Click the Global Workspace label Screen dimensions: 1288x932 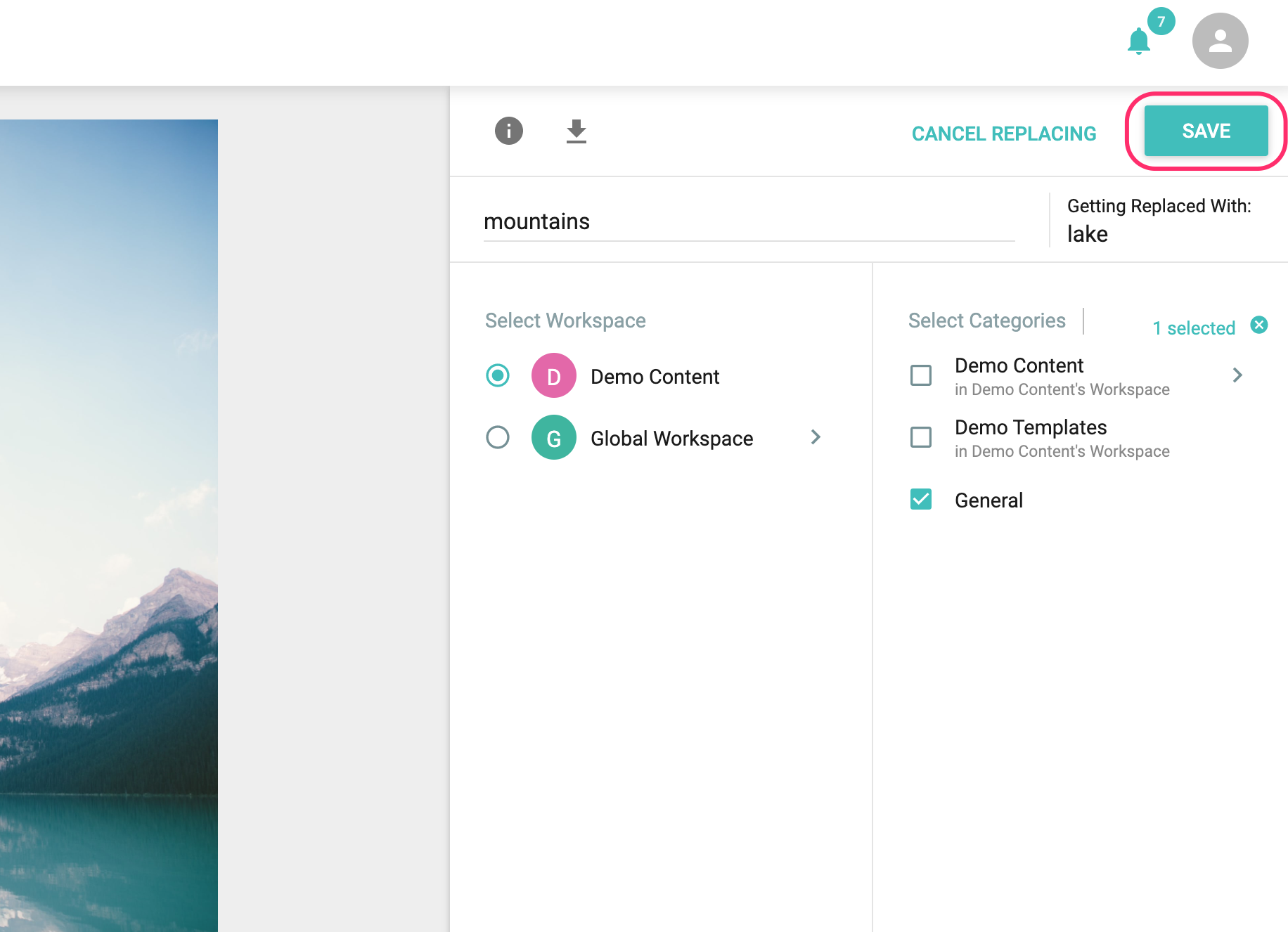(671, 439)
